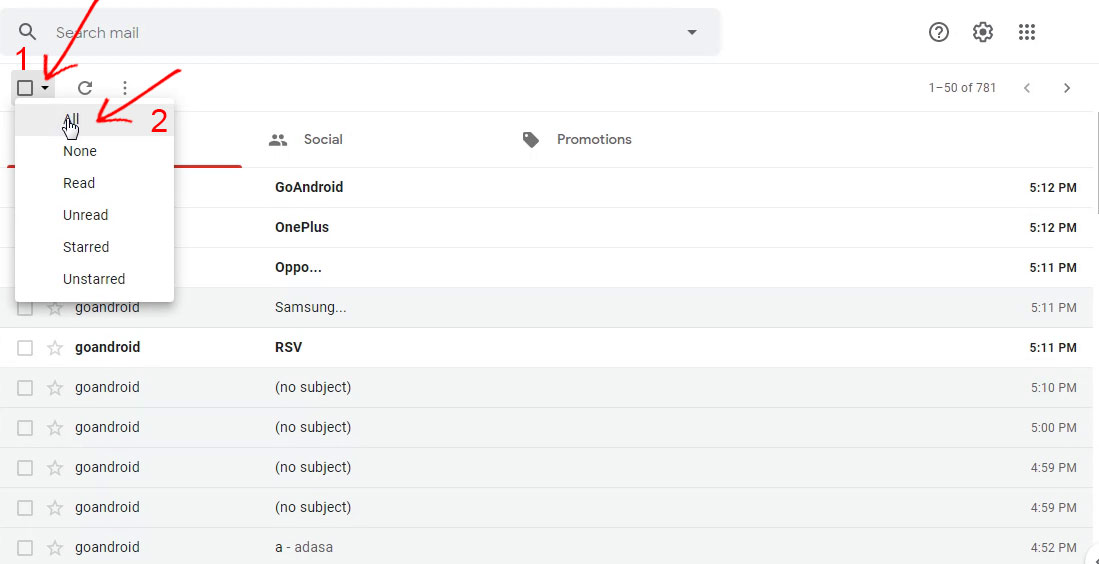Open the Help support icon
Screen dimensions: 1099x564
938,33
